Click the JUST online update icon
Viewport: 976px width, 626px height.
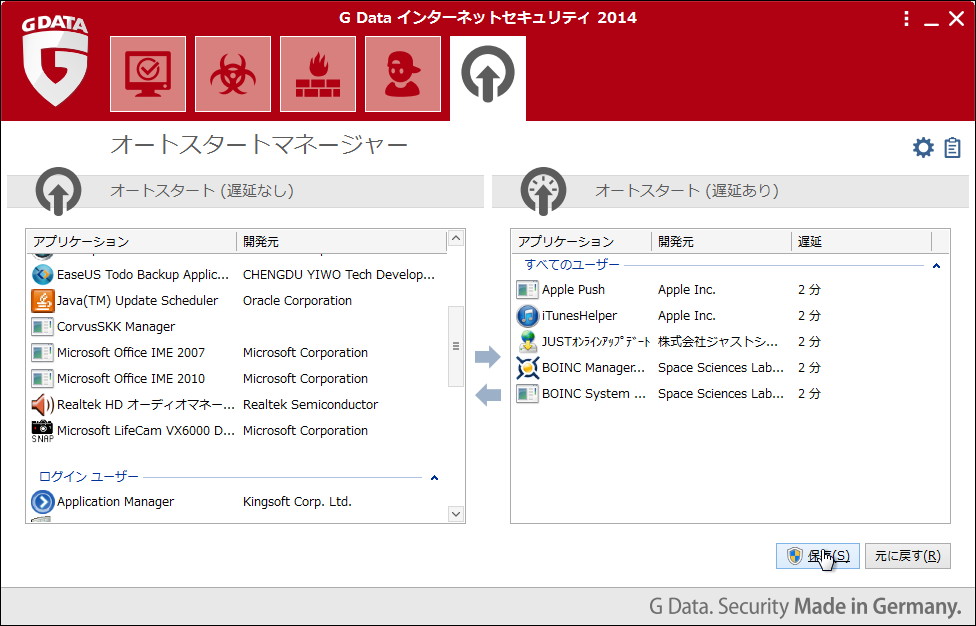click(527, 342)
